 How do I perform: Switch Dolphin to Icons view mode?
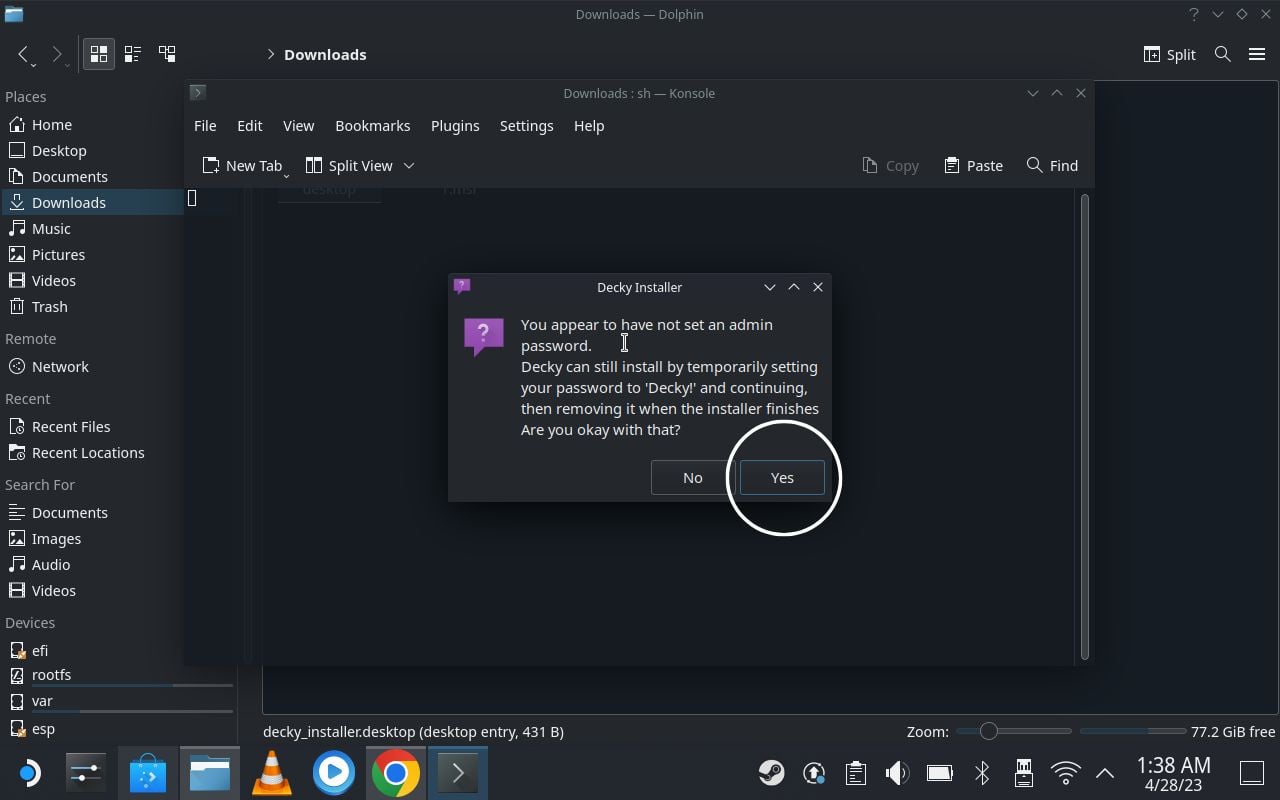point(99,54)
